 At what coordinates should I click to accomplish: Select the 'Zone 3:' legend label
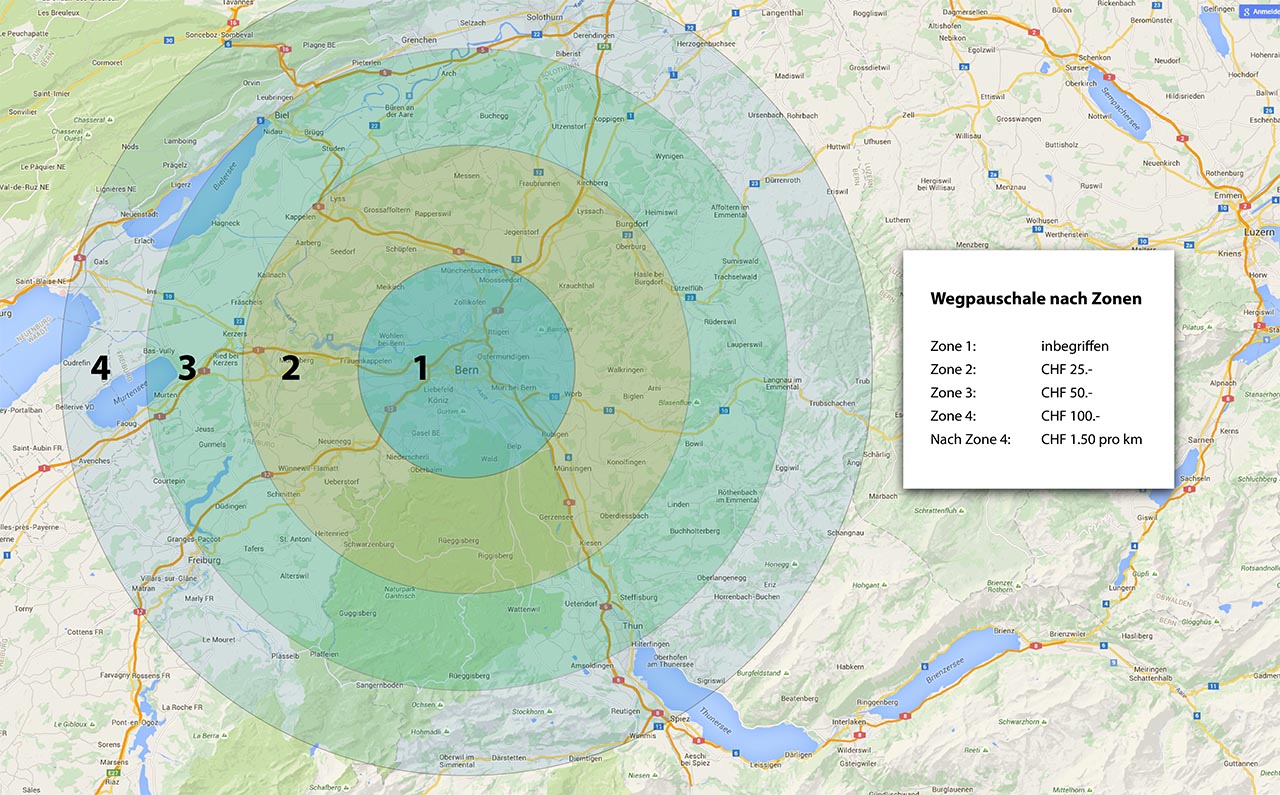pos(953,392)
